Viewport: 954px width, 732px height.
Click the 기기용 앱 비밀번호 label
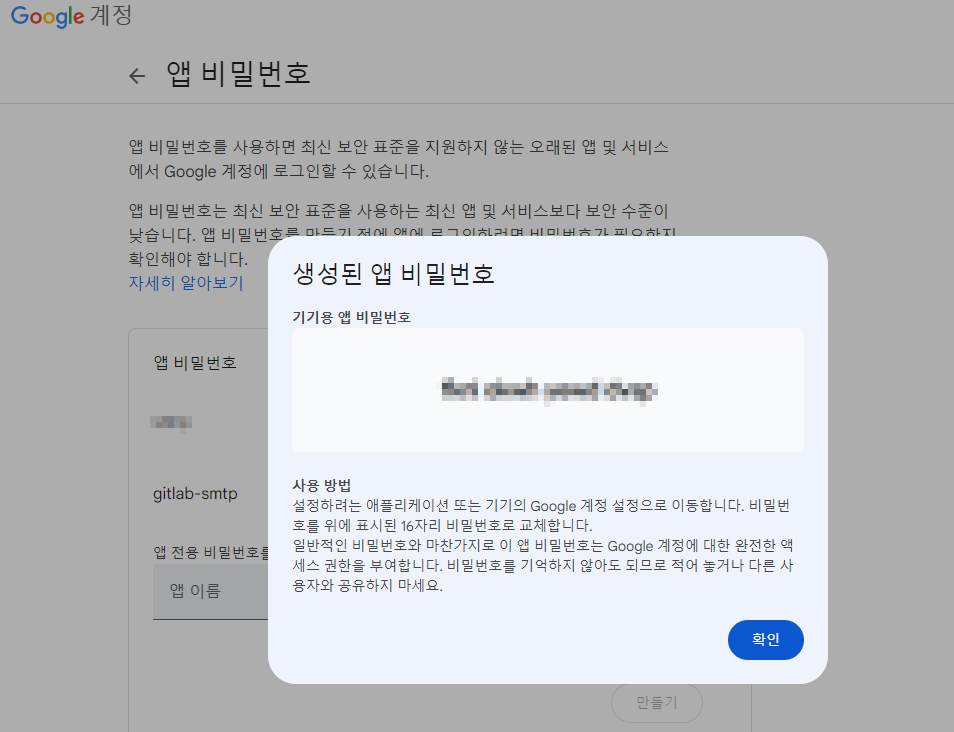coord(352,317)
